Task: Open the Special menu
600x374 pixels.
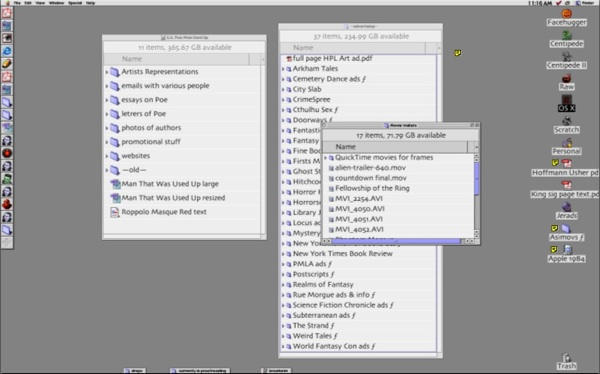Action: pyautogui.click(x=75, y=3)
